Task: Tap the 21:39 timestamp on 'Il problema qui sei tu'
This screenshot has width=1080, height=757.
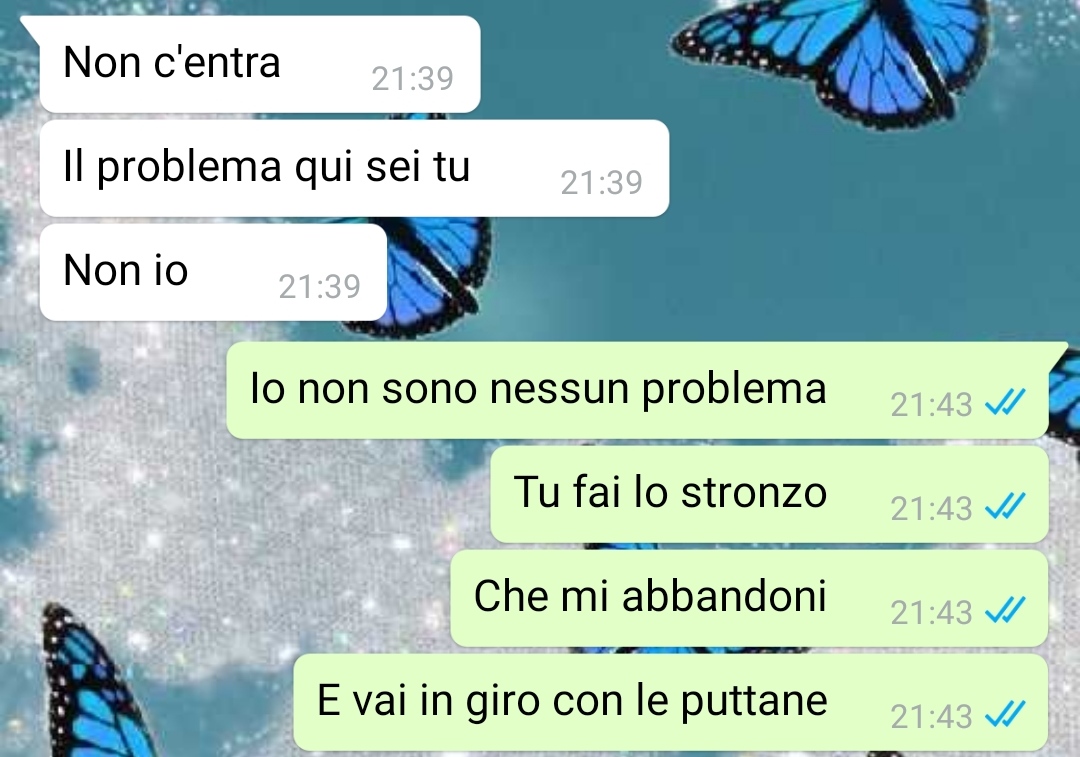Action: point(601,183)
